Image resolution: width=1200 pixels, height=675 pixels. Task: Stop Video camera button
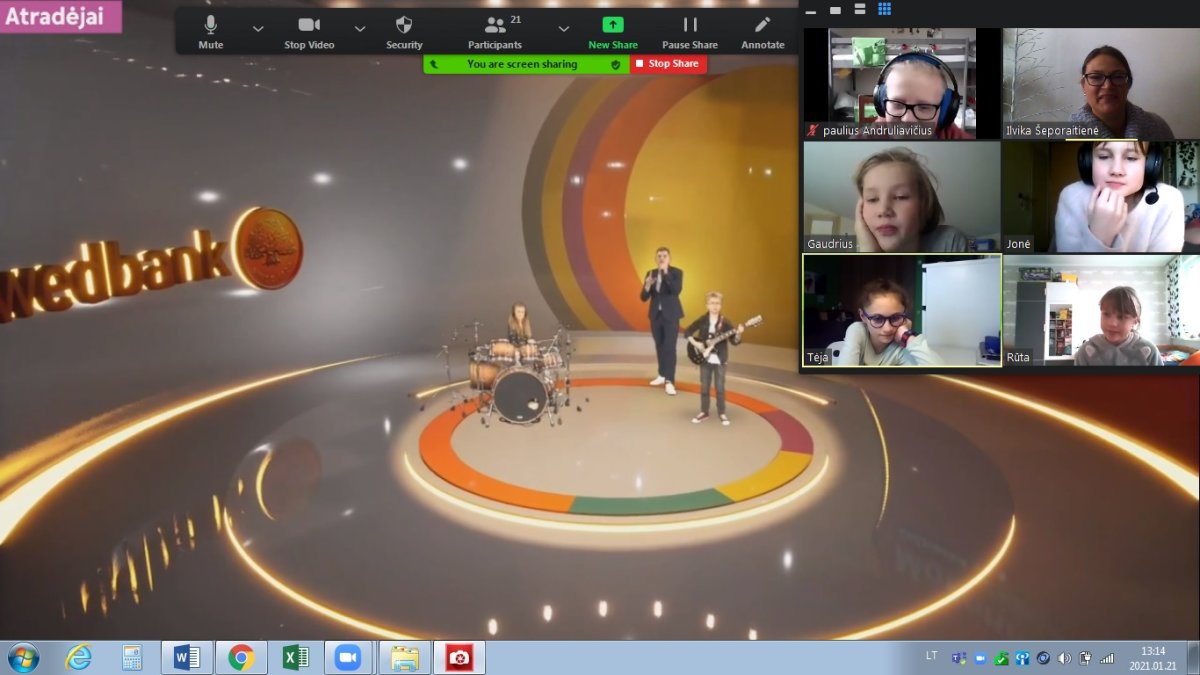309,31
